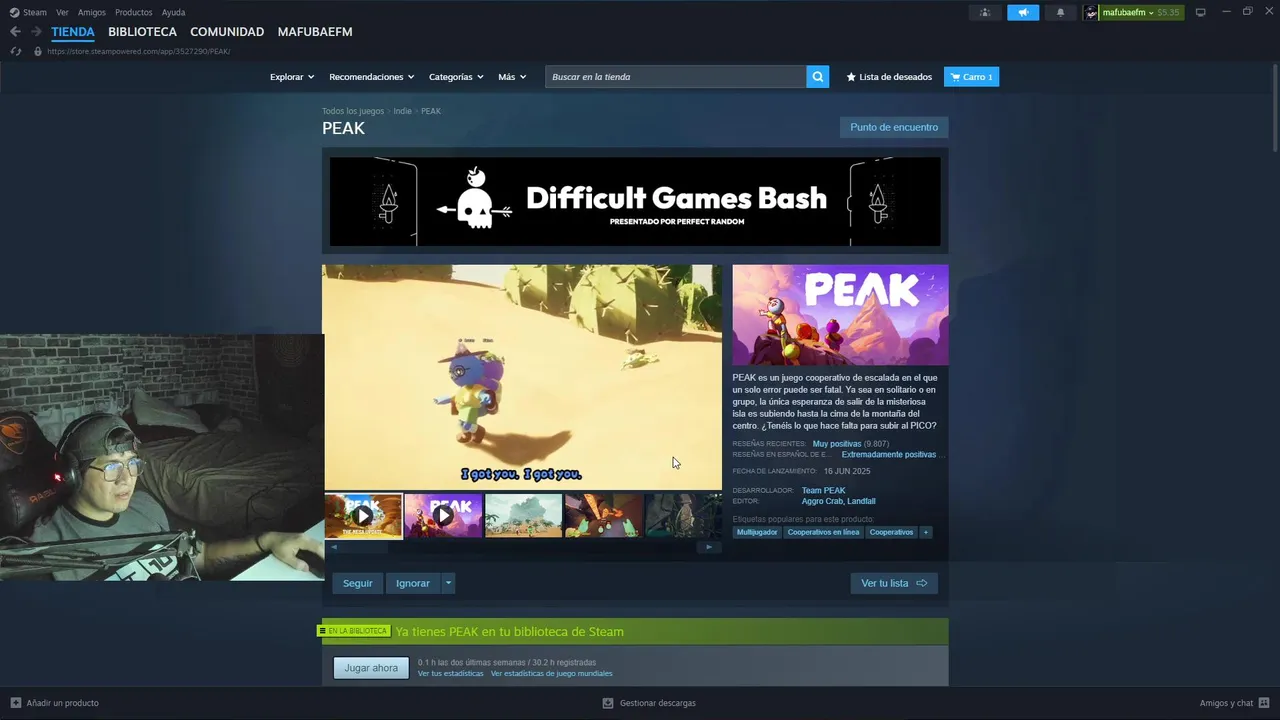Open the Ayuda menu
The width and height of the screenshot is (1280, 720).
pyautogui.click(x=173, y=12)
